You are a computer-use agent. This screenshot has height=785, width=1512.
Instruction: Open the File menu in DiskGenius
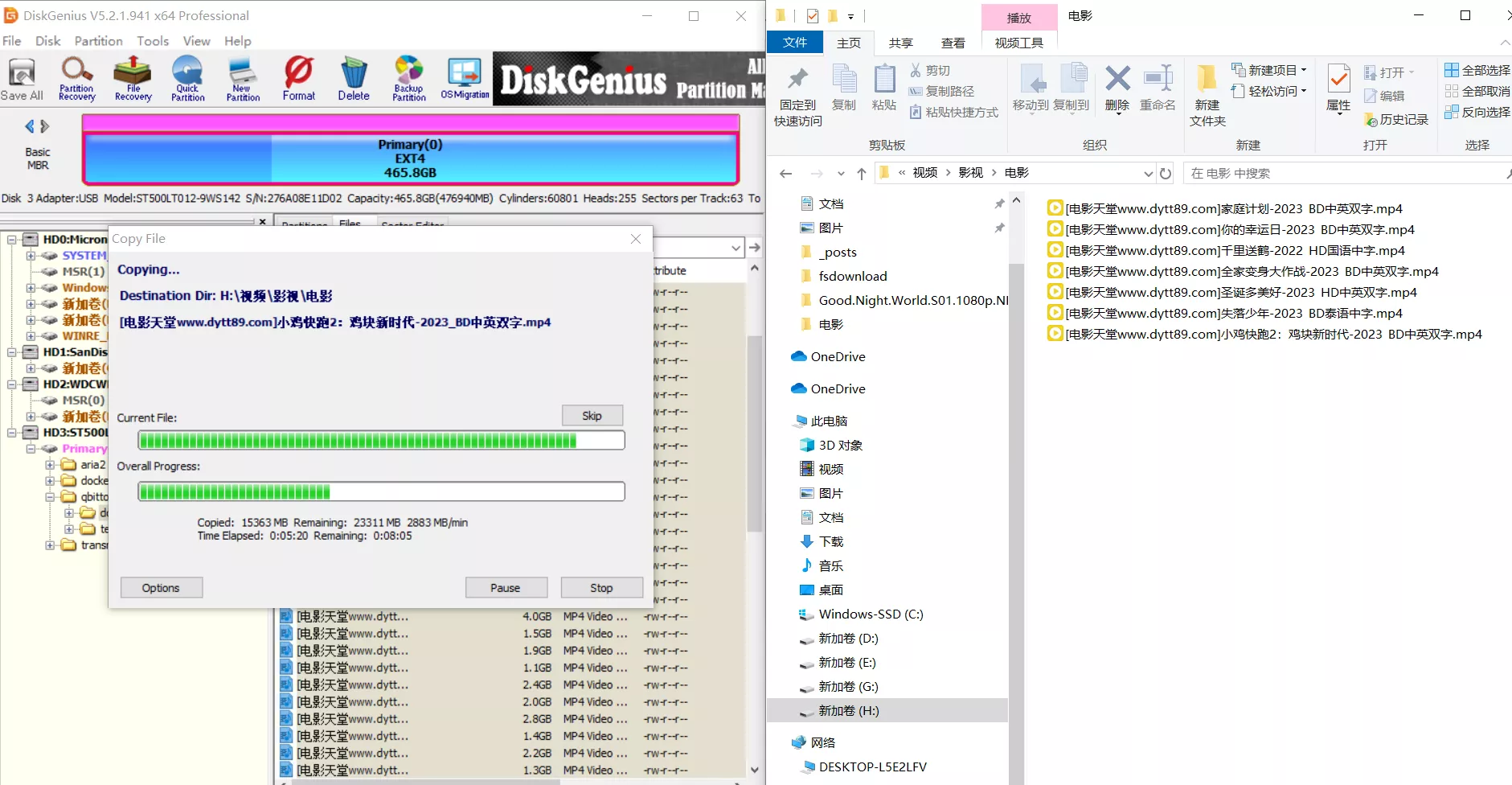tap(12, 41)
